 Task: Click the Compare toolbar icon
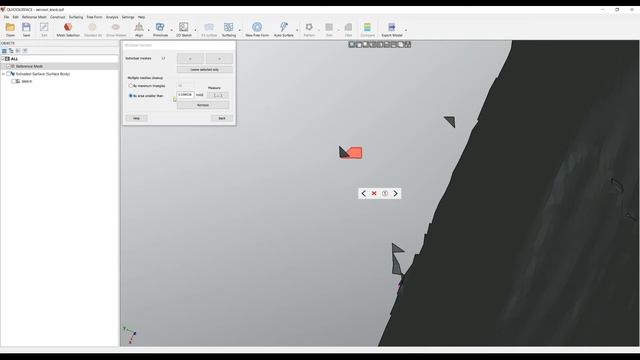(x=367, y=27)
